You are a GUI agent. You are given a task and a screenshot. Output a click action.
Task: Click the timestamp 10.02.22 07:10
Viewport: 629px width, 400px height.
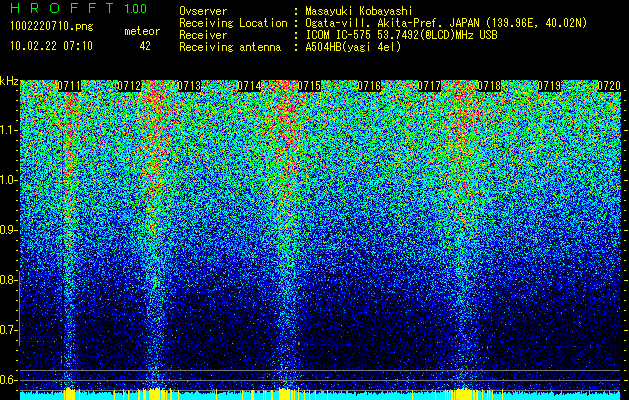coord(51,46)
